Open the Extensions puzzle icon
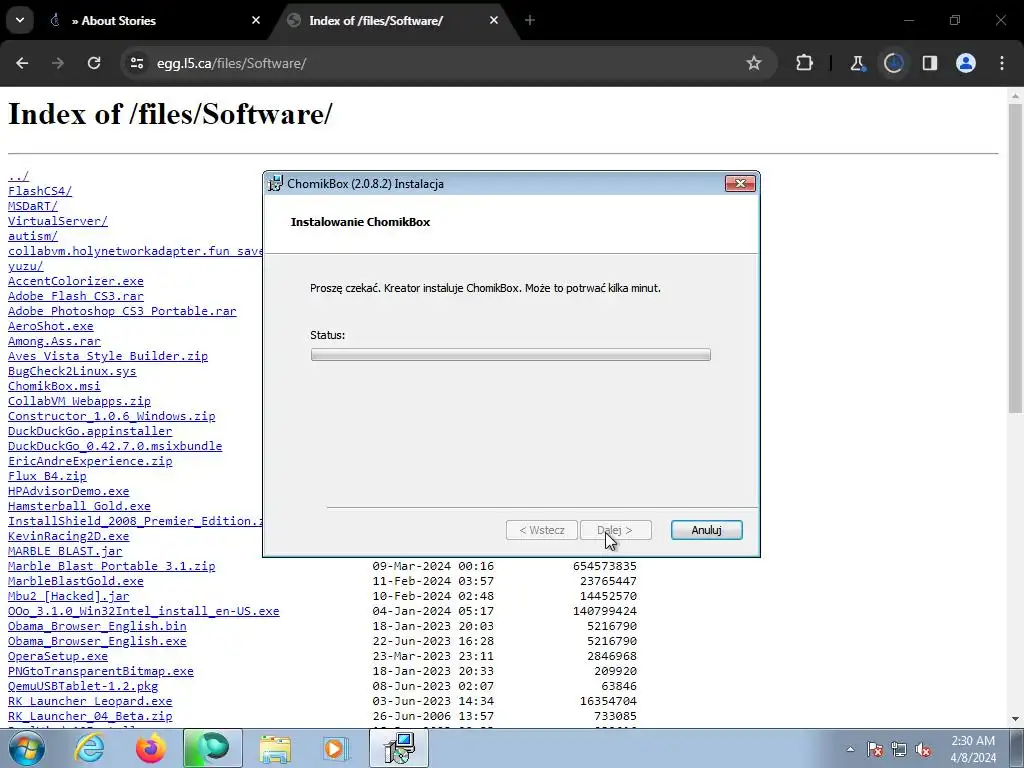 click(805, 63)
